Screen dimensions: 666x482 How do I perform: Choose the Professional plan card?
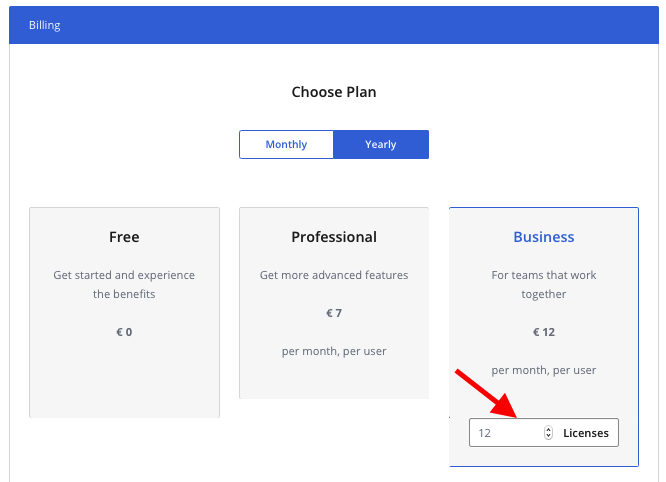tap(334, 303)
